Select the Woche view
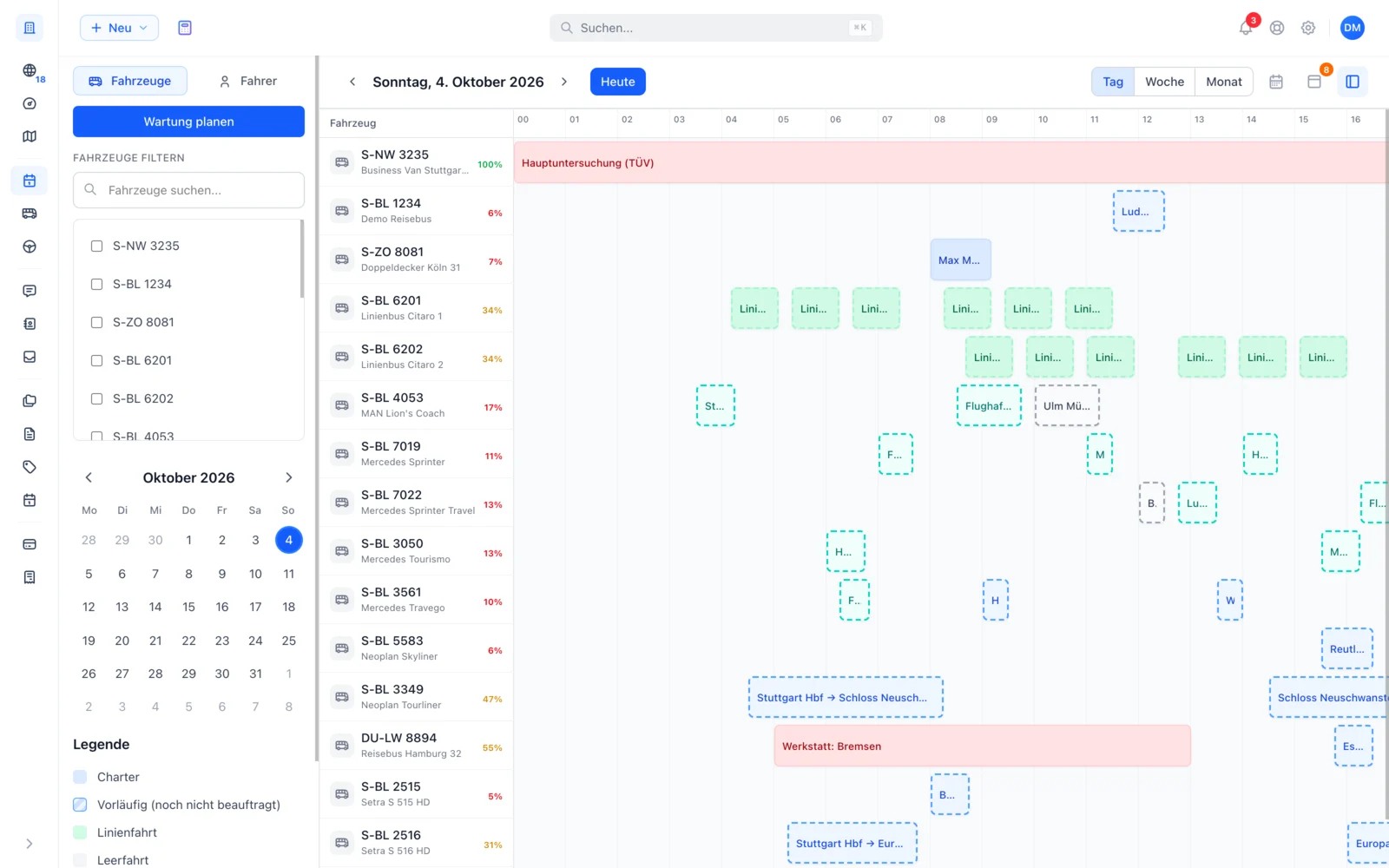This screenshot has width=1389, height=868. click(1164, 82)
